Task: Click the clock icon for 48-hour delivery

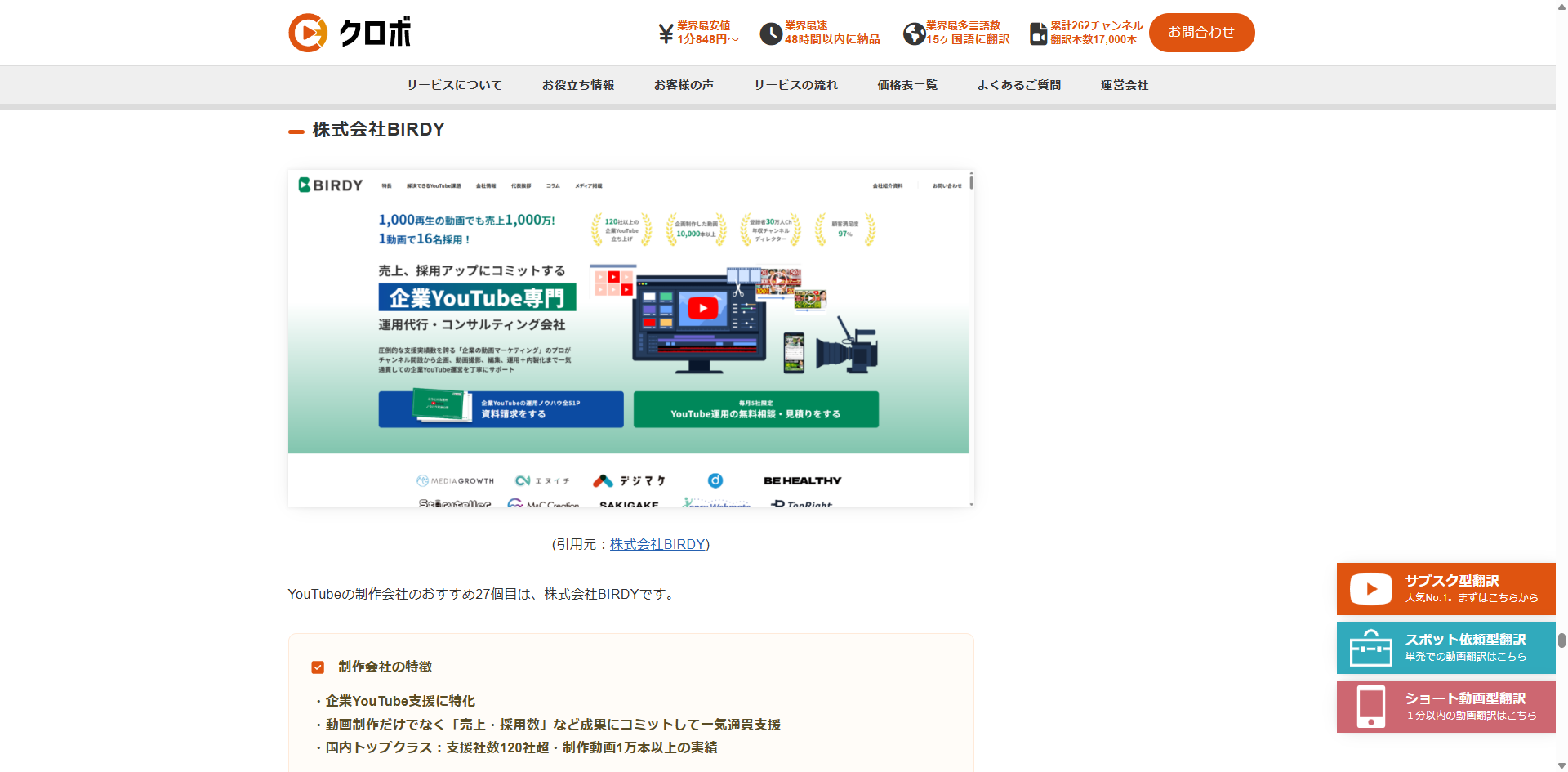Action: (770, 33)
